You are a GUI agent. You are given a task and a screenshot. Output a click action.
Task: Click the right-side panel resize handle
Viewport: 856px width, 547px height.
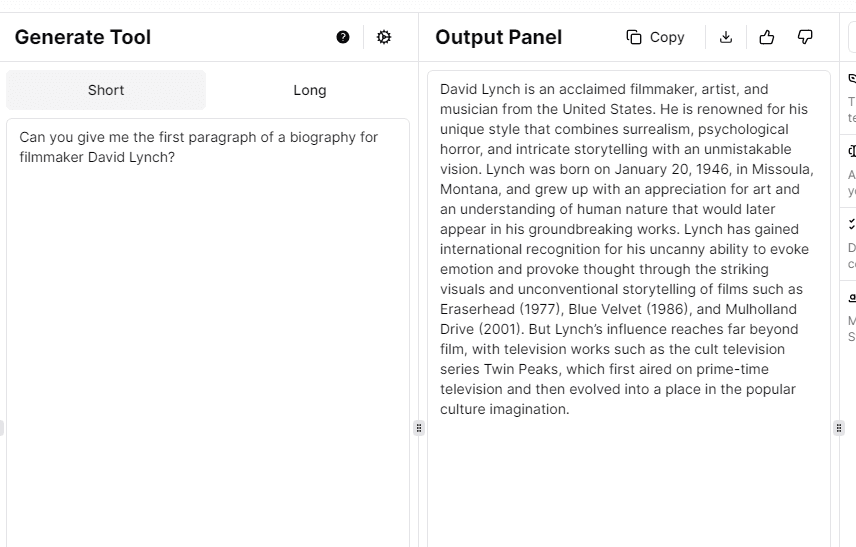[839, 428]
